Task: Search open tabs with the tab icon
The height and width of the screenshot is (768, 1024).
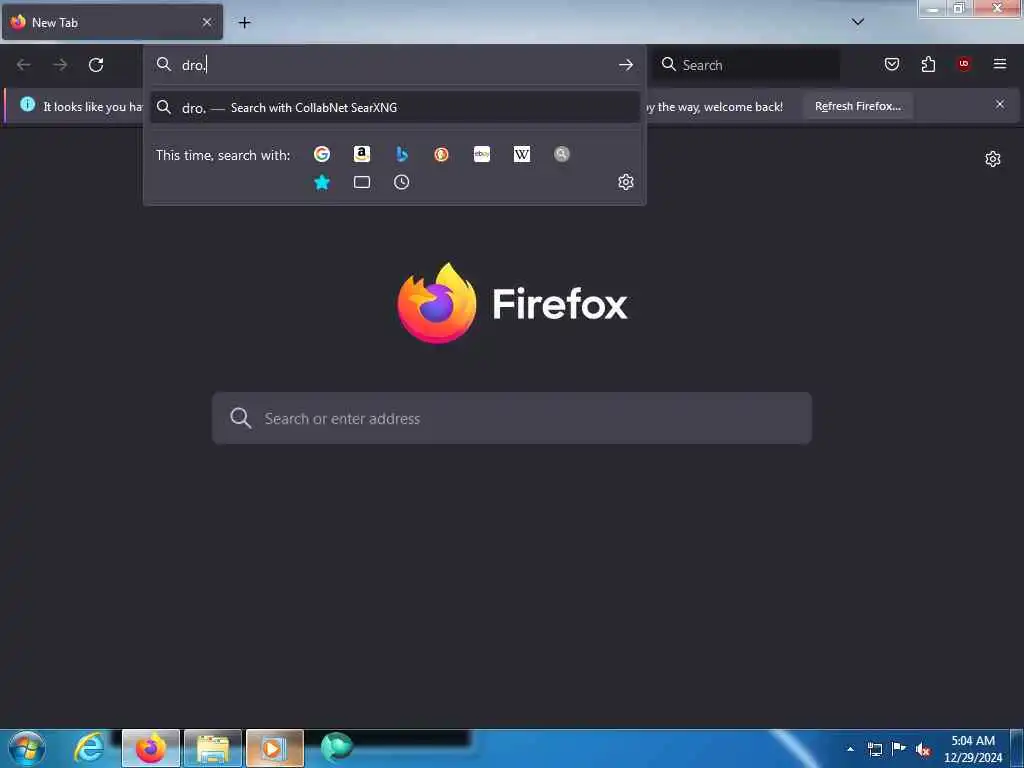Action: click(x=362, y=182)
